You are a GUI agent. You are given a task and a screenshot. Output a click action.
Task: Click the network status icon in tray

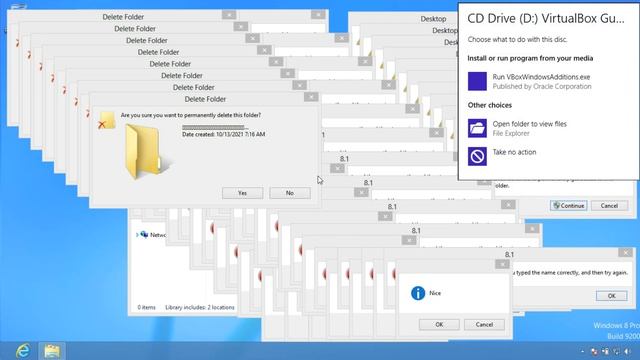point(616,351)
